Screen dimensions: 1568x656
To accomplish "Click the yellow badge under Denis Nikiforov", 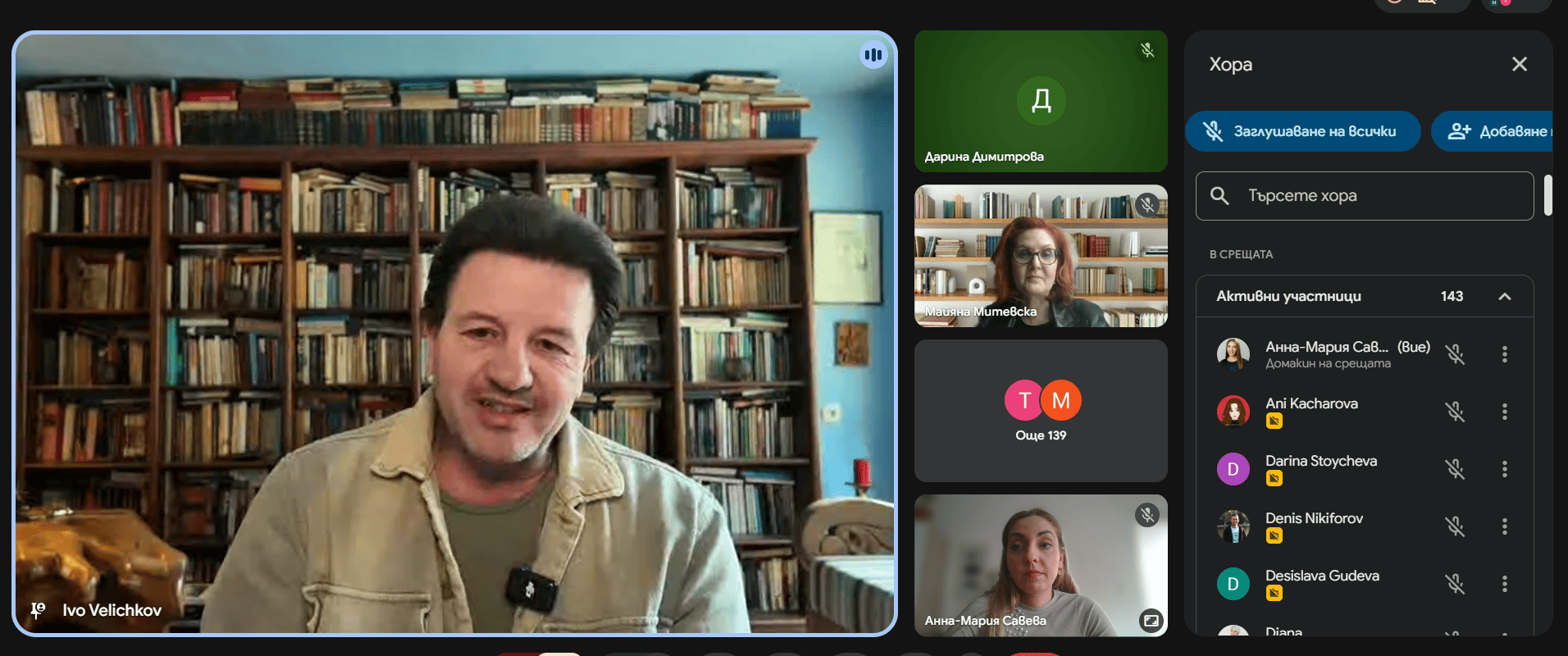I will pyautogui.click(x=1274, y=536).
